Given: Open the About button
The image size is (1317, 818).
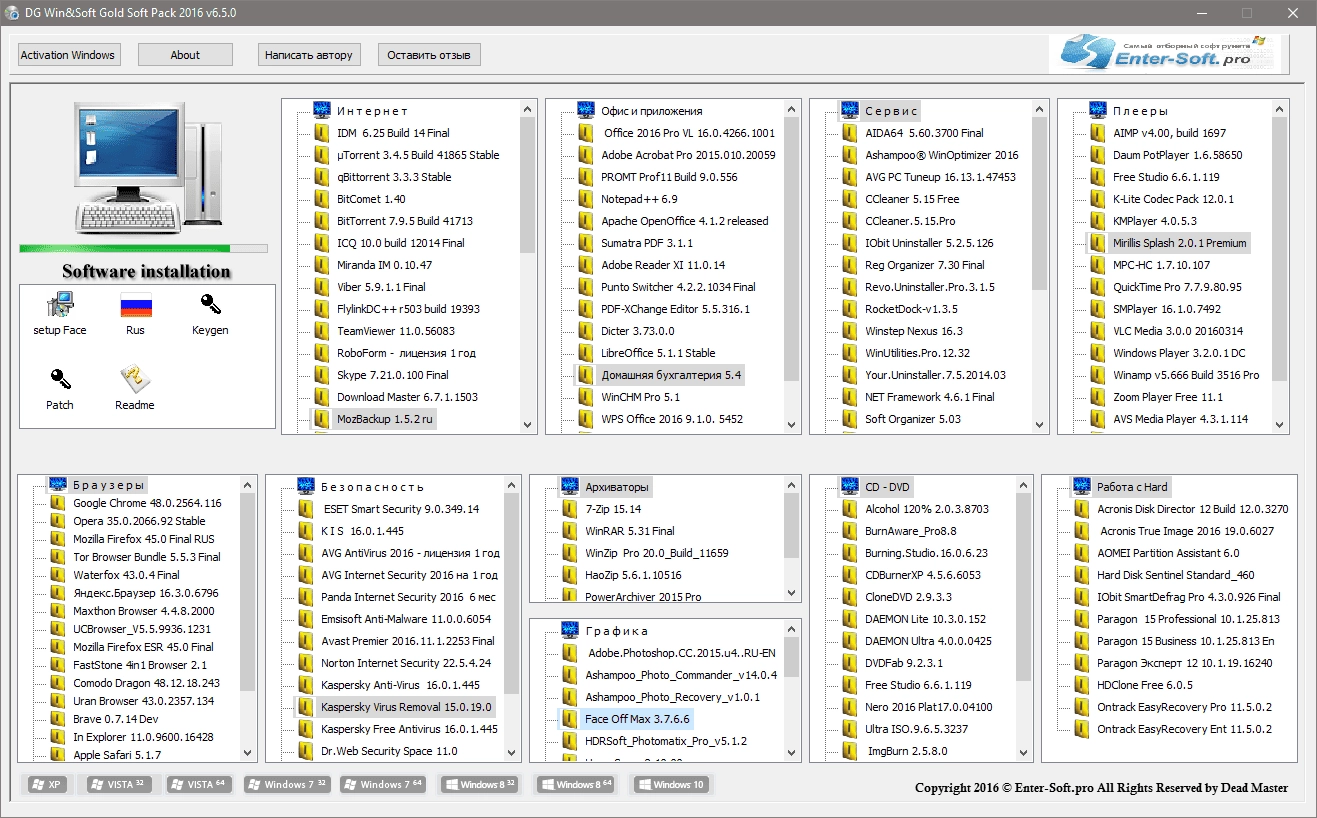Looking at the screenshot, I should pos(185,55).
